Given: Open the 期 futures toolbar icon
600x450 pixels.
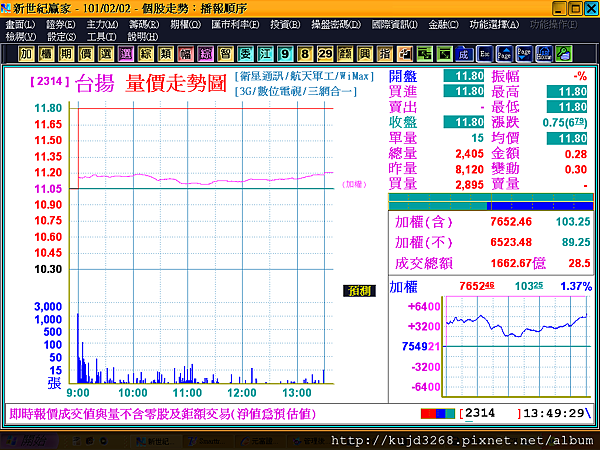Looking at the screenshot, I should pyautogui.click(x=65, y=54).
